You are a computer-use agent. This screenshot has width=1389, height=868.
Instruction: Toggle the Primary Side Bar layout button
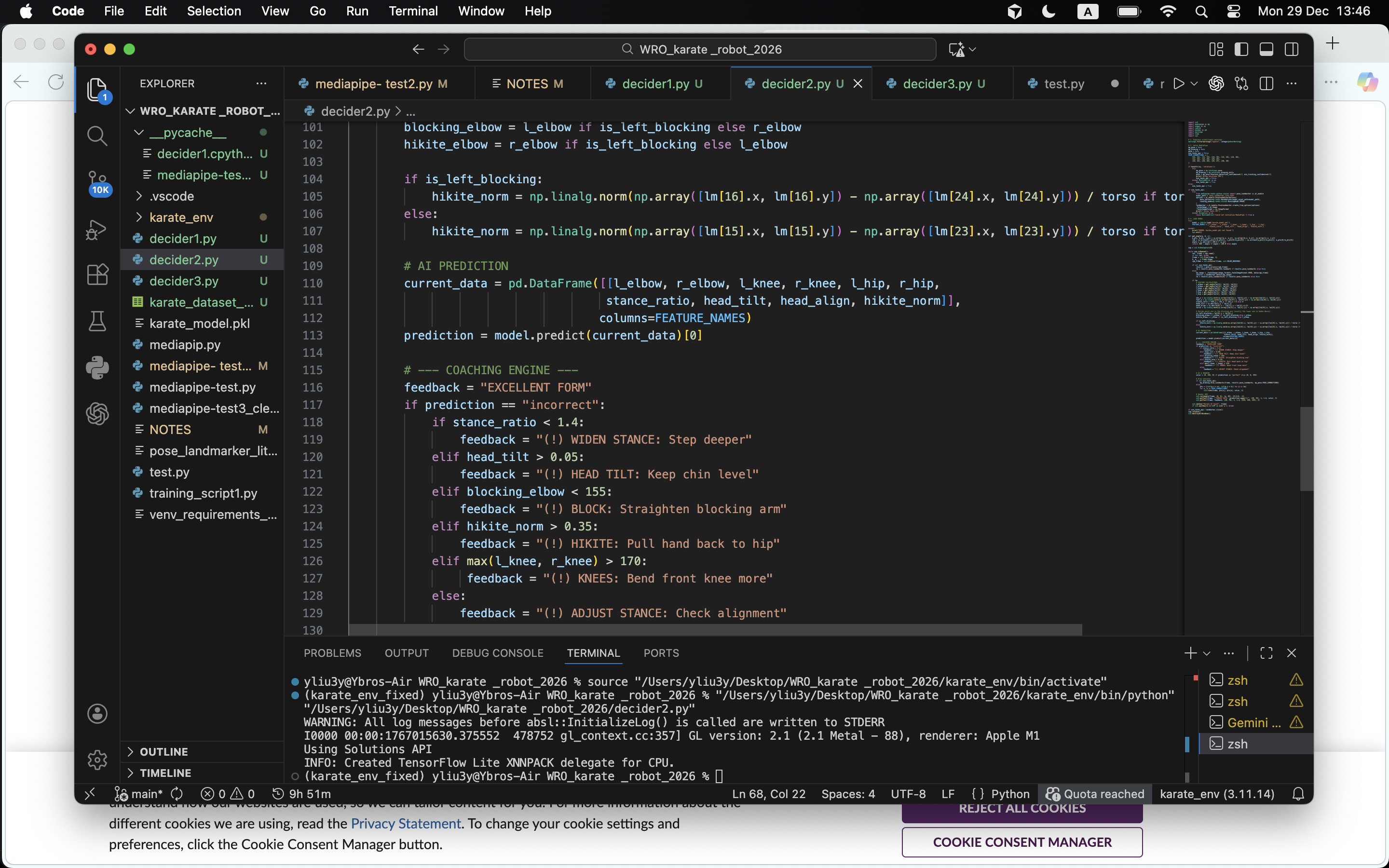[x=1241, y=49]
